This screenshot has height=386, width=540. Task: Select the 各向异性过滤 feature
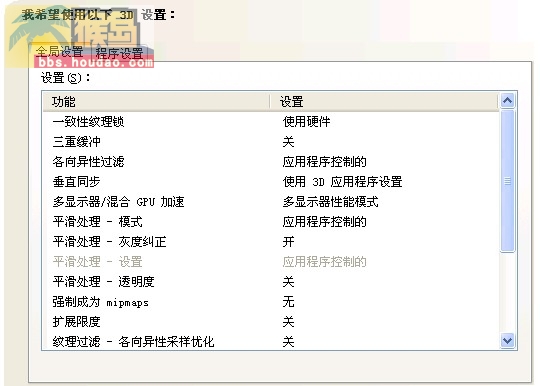tap(270, 161)
